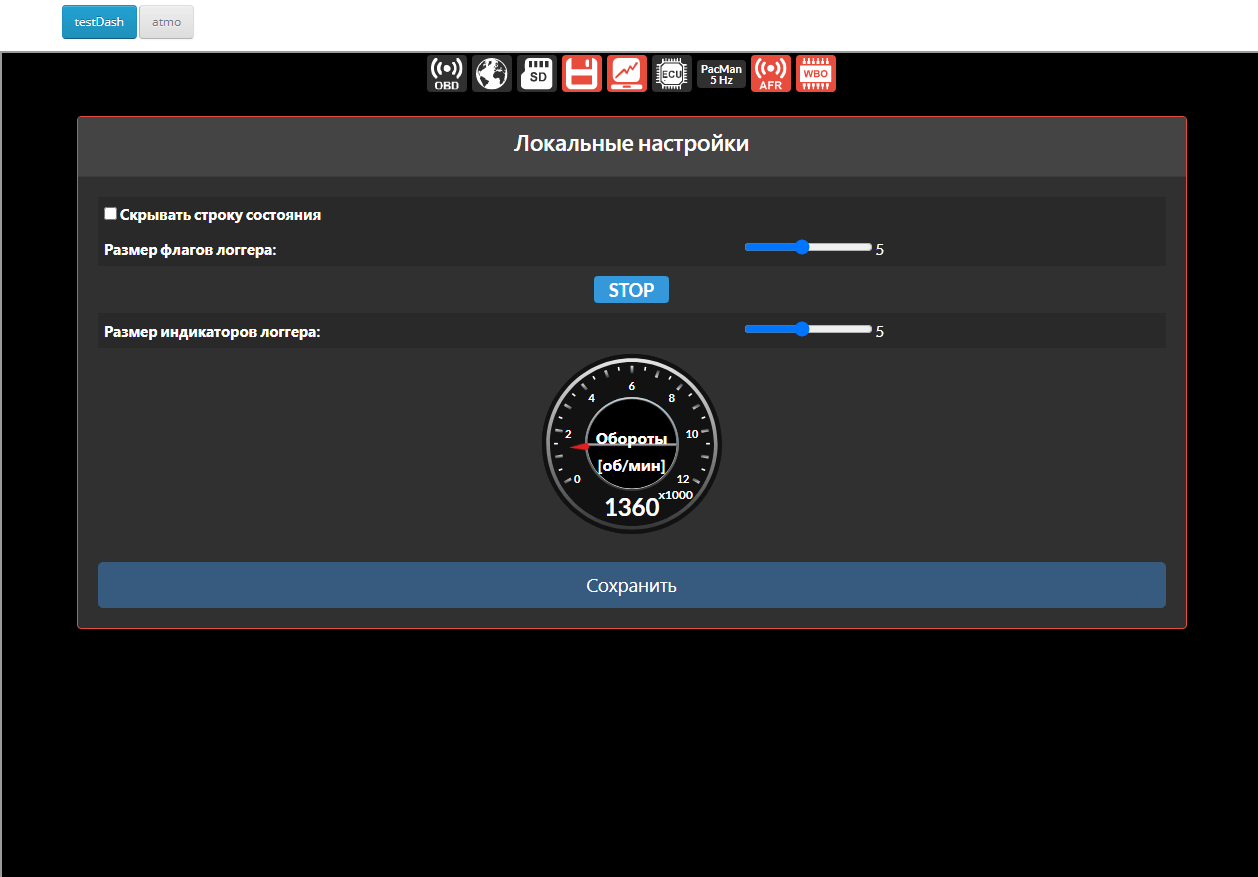Click the 'Размер флагов логгера' slider
1258x877 pixels.
808,247
